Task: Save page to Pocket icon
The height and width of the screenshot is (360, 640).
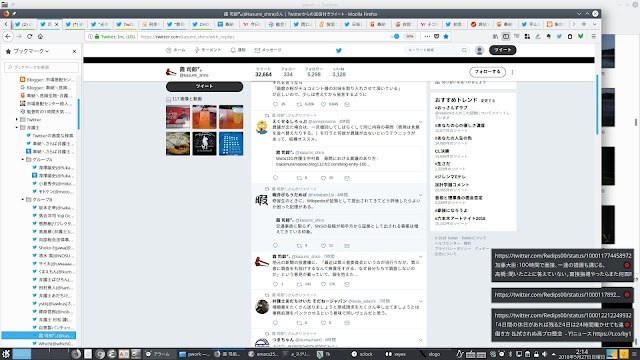Action: [436, 36]
